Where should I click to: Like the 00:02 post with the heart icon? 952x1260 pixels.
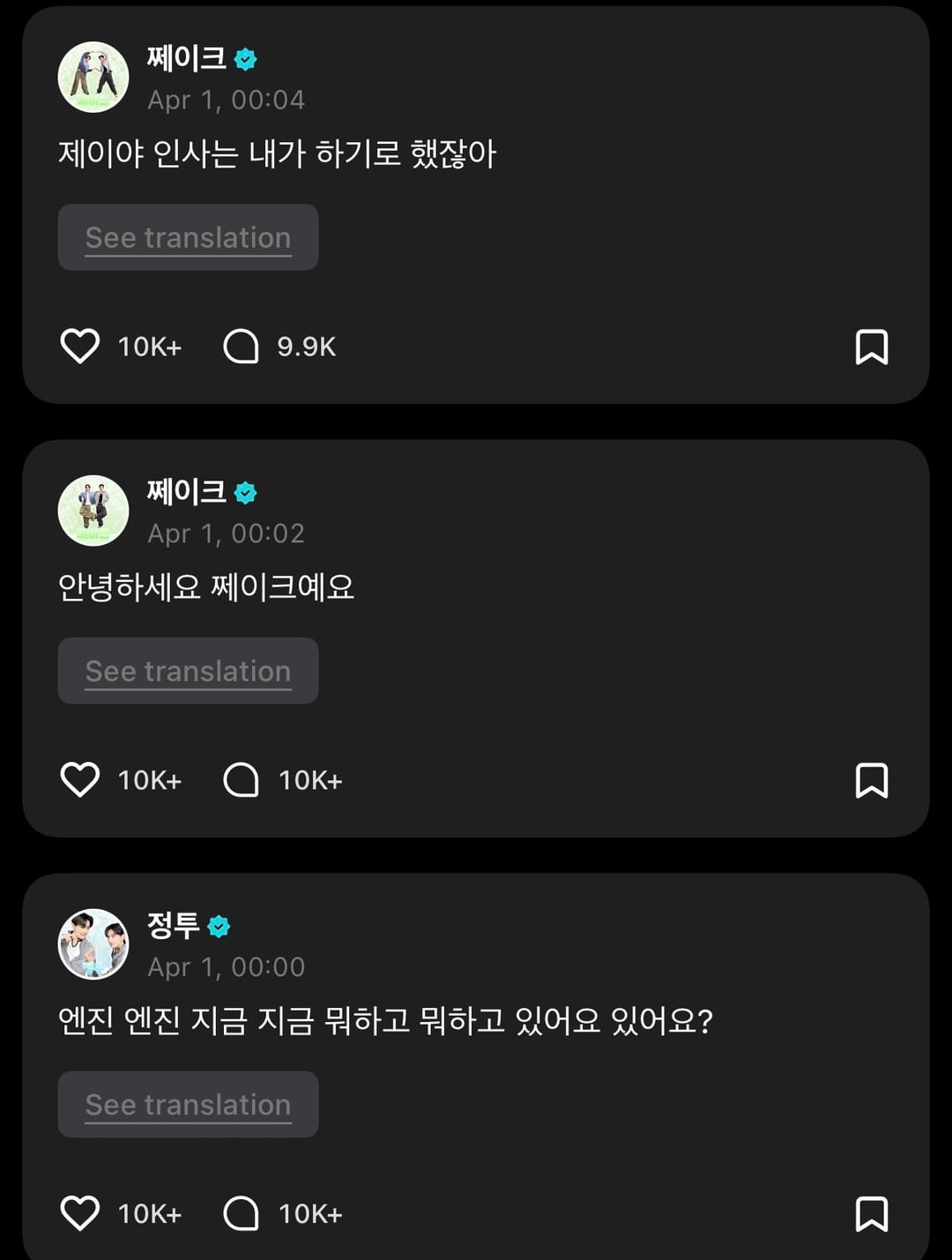pyautogui.click(x=79, y=780)
